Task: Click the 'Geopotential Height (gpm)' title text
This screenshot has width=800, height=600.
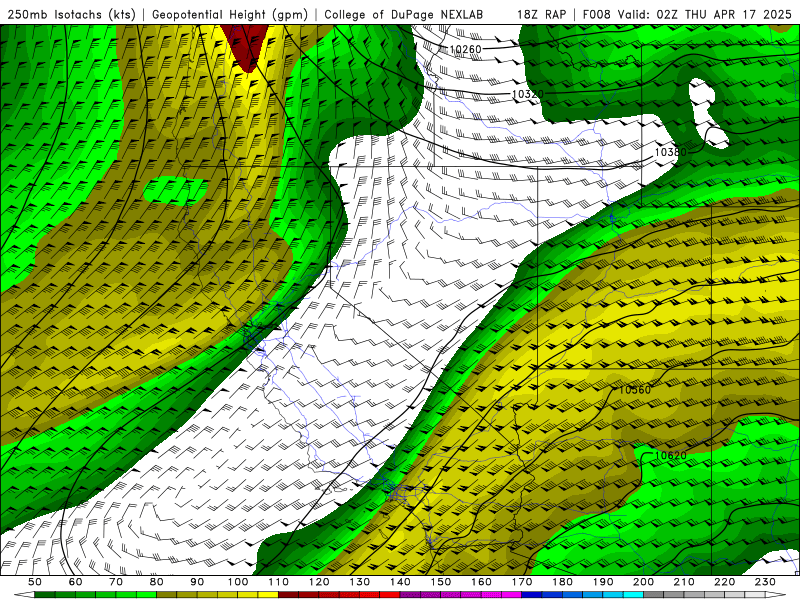Action: (230, 14)
